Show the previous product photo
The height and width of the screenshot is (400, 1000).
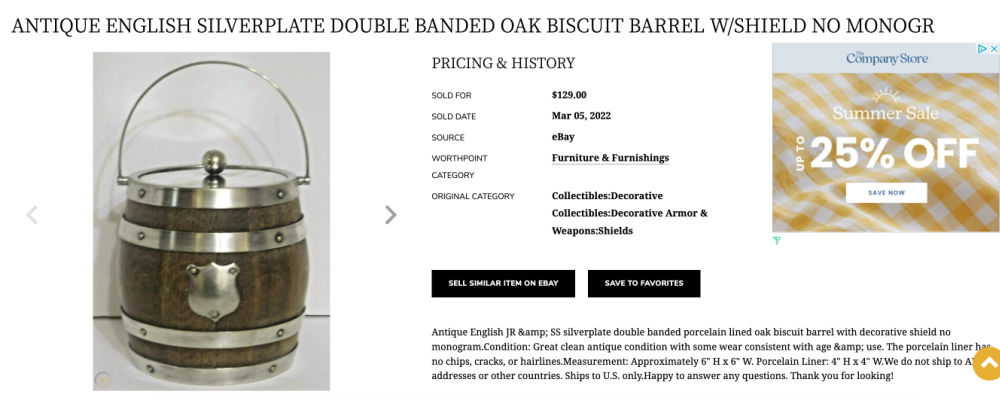(x=32, y=215)
